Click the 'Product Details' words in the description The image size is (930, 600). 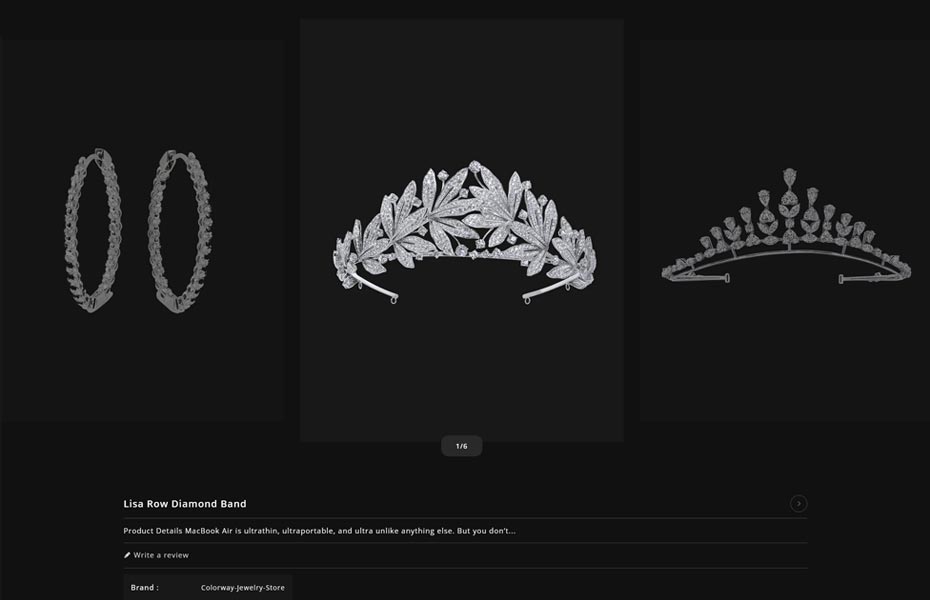[152, 531]
